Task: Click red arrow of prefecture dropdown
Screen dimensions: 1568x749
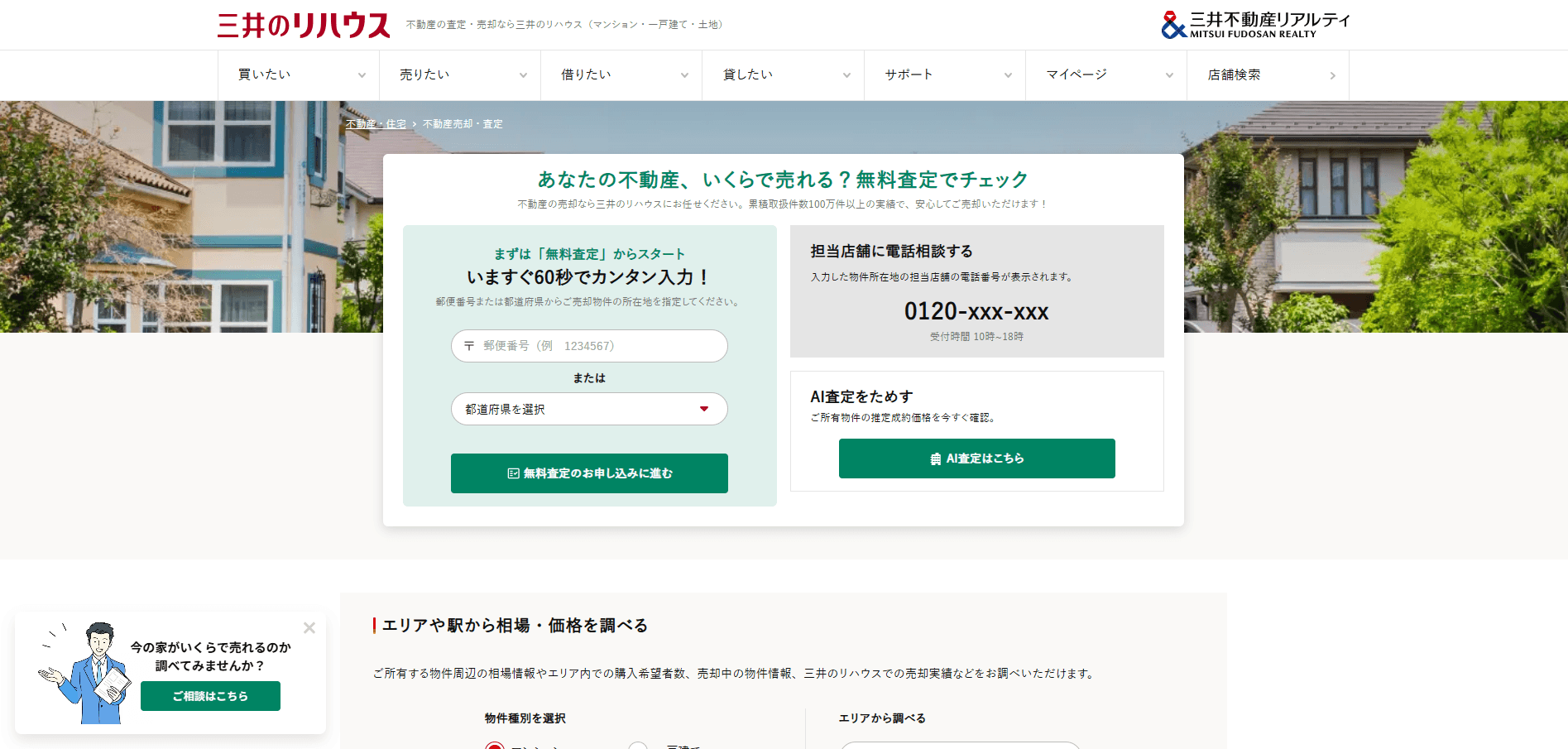Action: pos(704,409)
